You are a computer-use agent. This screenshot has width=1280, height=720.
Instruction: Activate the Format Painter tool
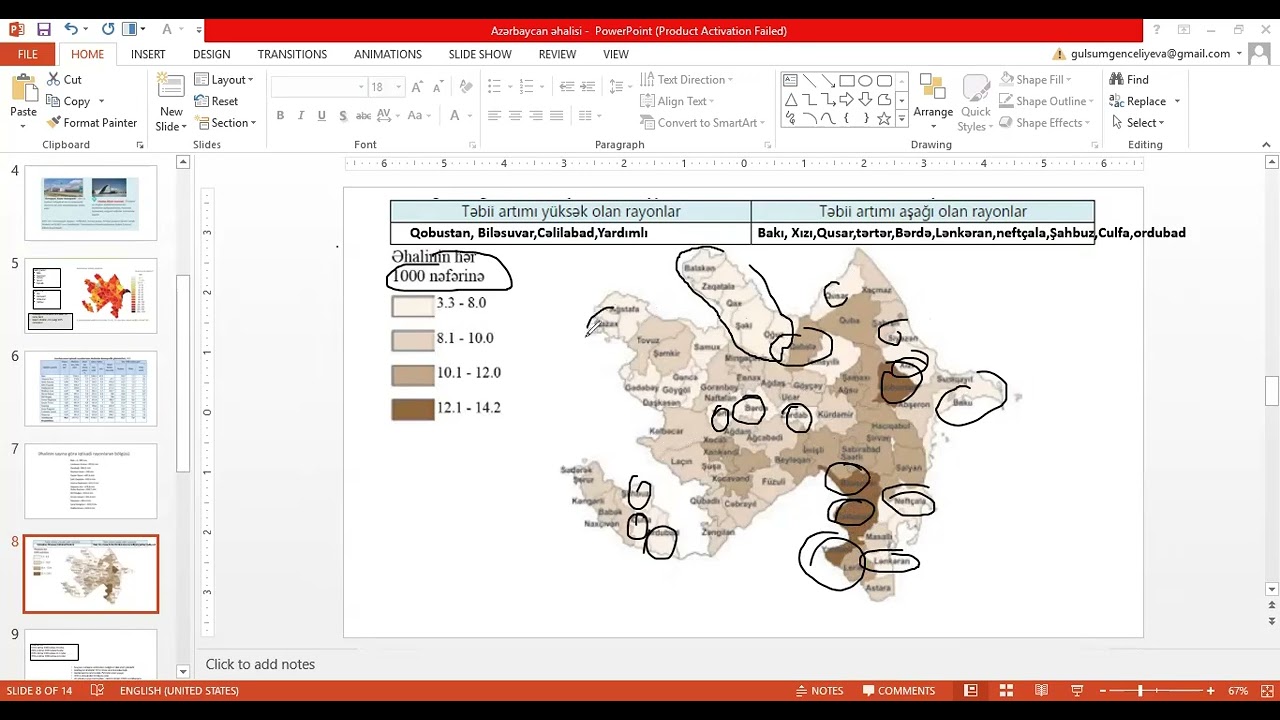[91, 122]
